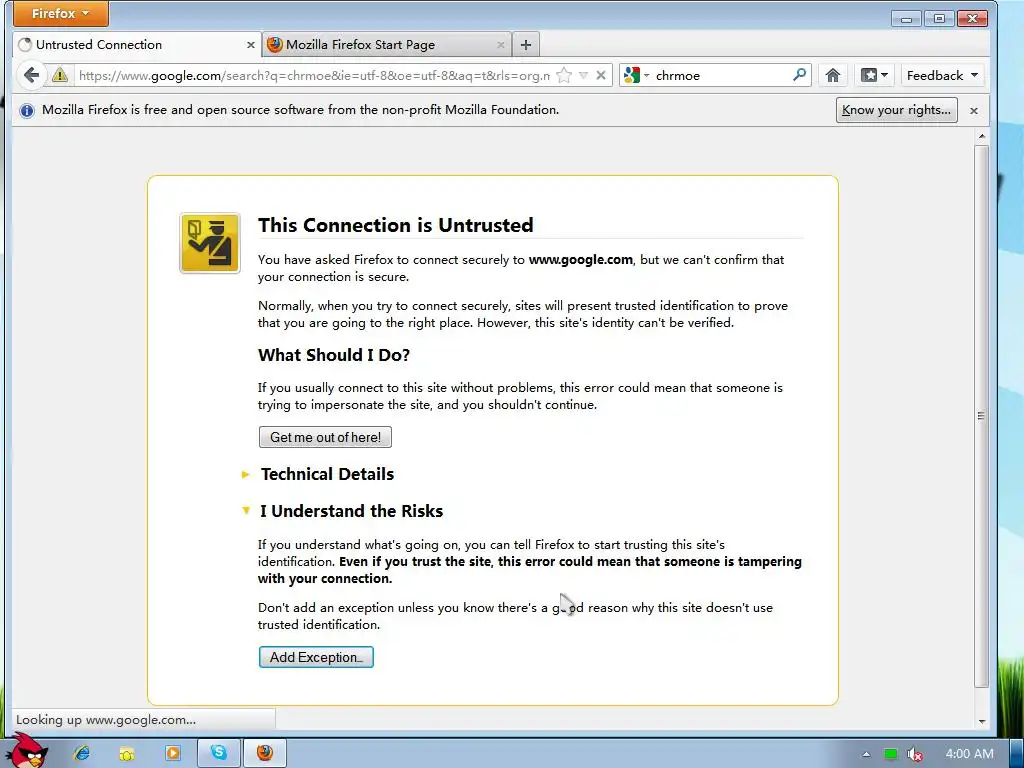
Task: Click the Add Exception button
Action: [316, 657]
